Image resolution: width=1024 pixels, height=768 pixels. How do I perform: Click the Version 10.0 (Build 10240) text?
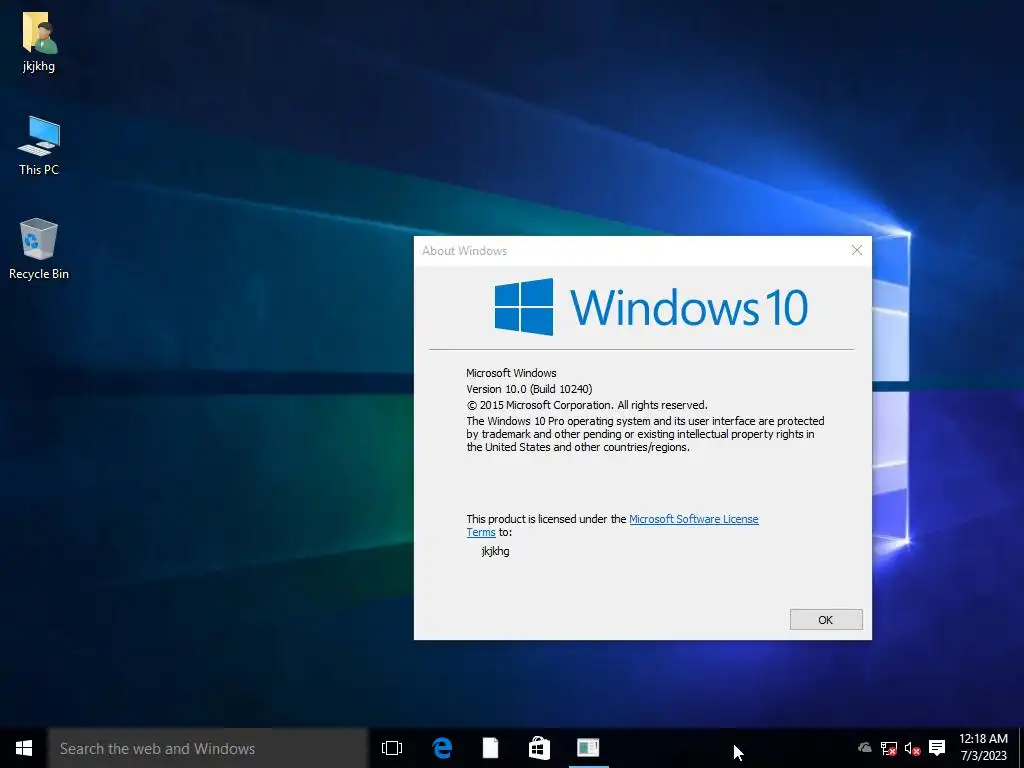(x=529, y=389)
